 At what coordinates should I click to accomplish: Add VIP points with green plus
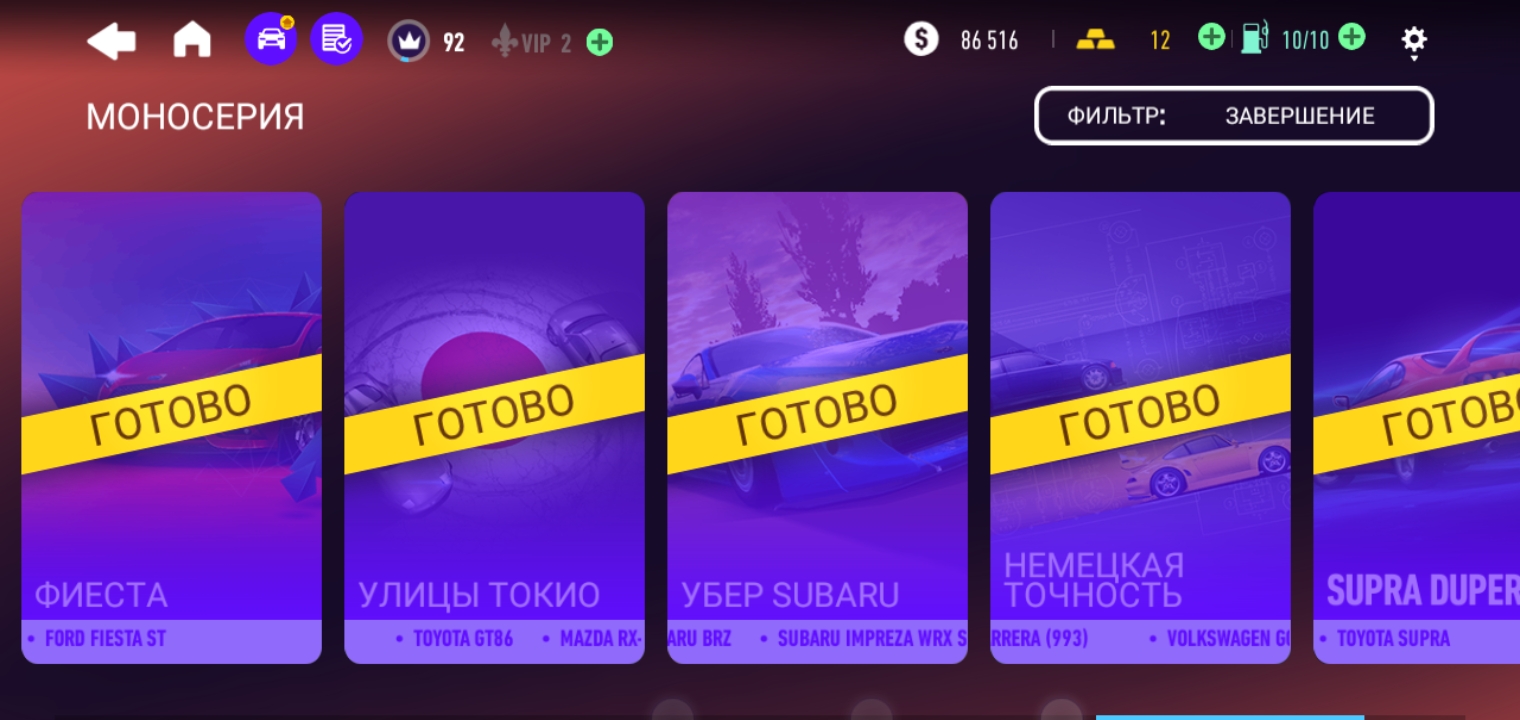[x=599, y=42]
